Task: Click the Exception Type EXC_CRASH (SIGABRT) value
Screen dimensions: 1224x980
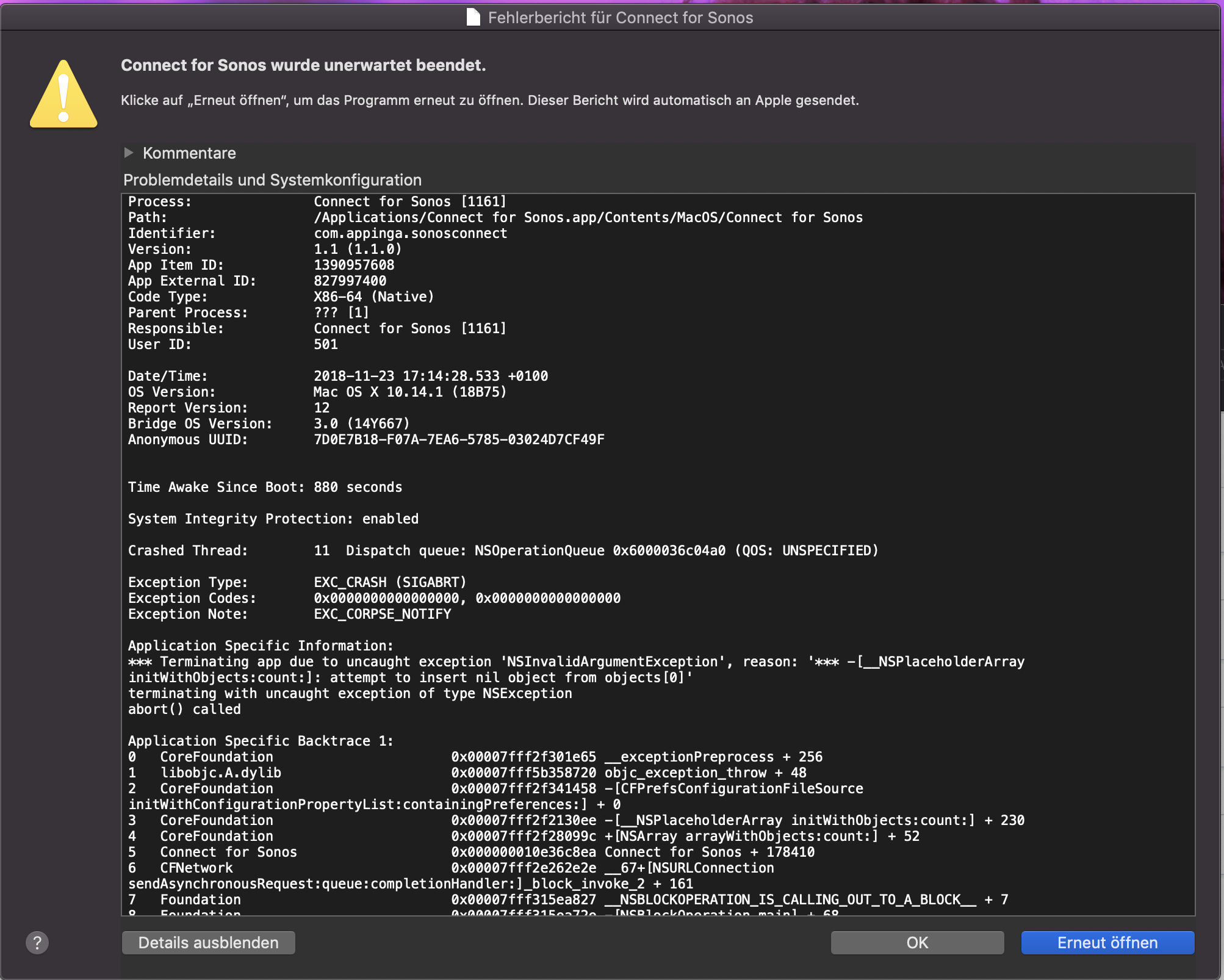Action: (390, 582)
